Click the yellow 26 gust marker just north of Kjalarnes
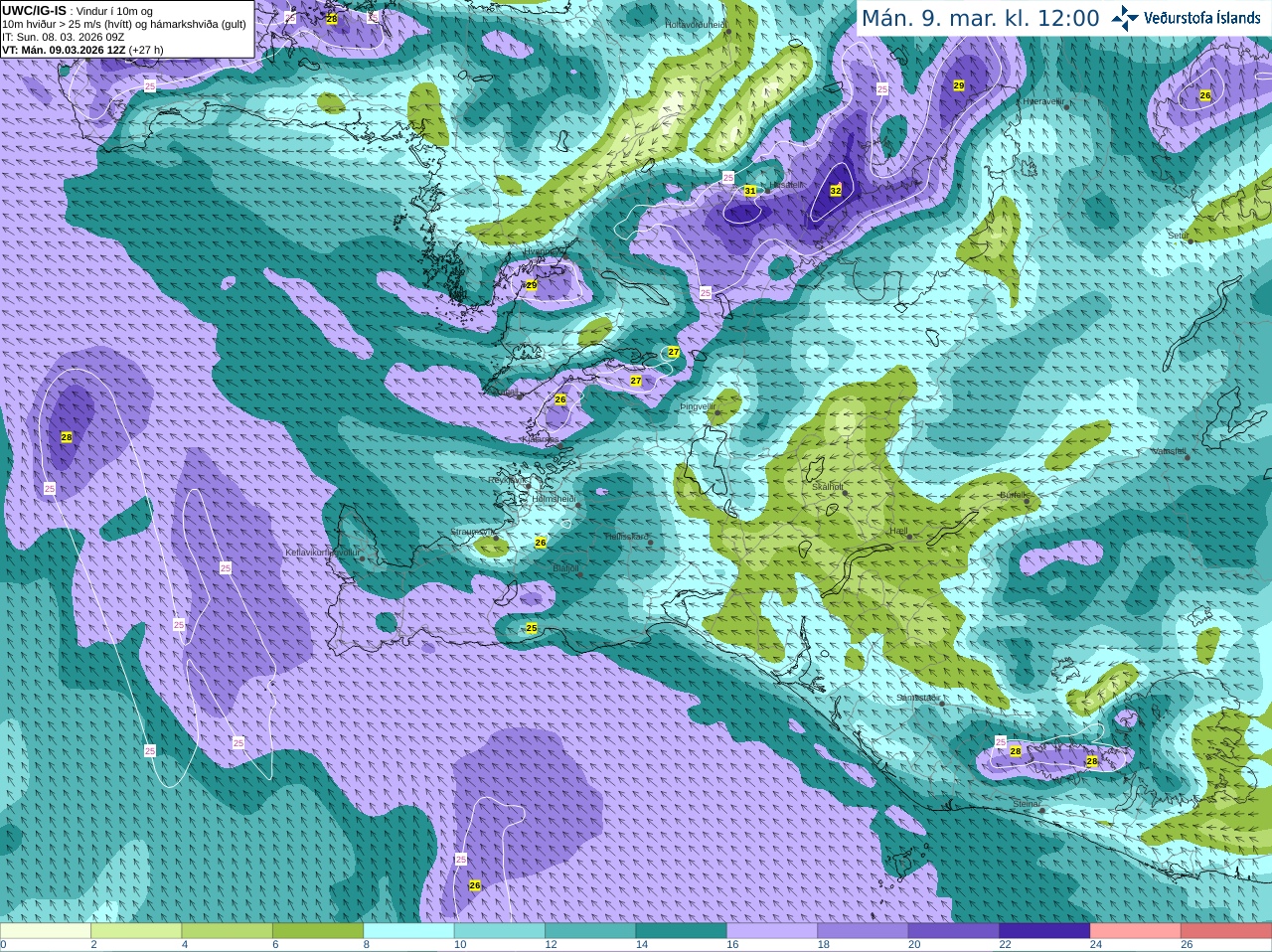 pyautogui.click(x=560, y=399)
